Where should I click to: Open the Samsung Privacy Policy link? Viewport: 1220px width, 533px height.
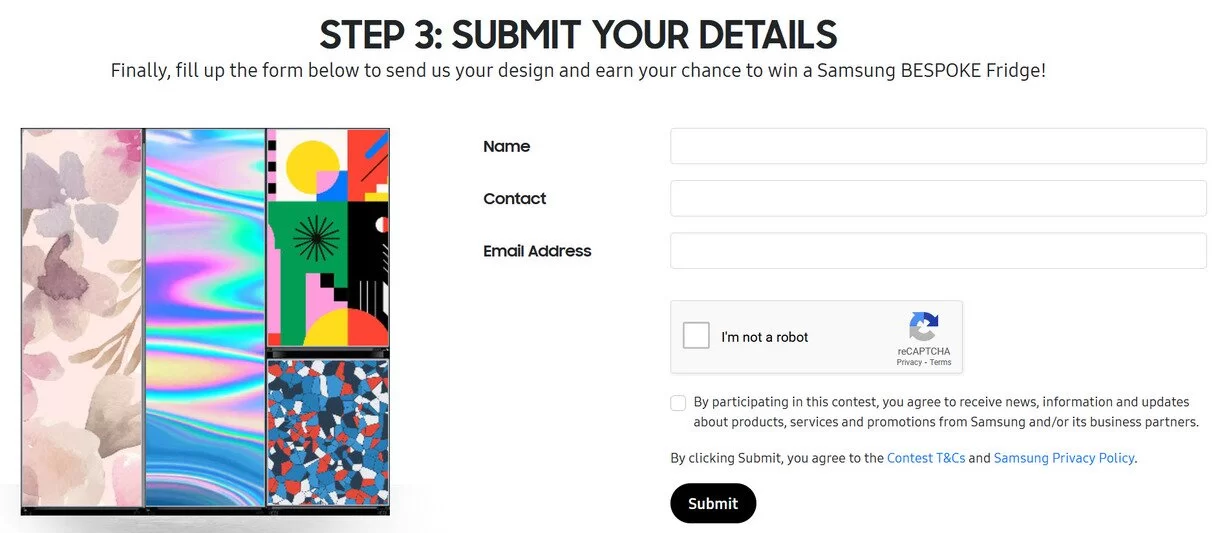point(1064,458)
